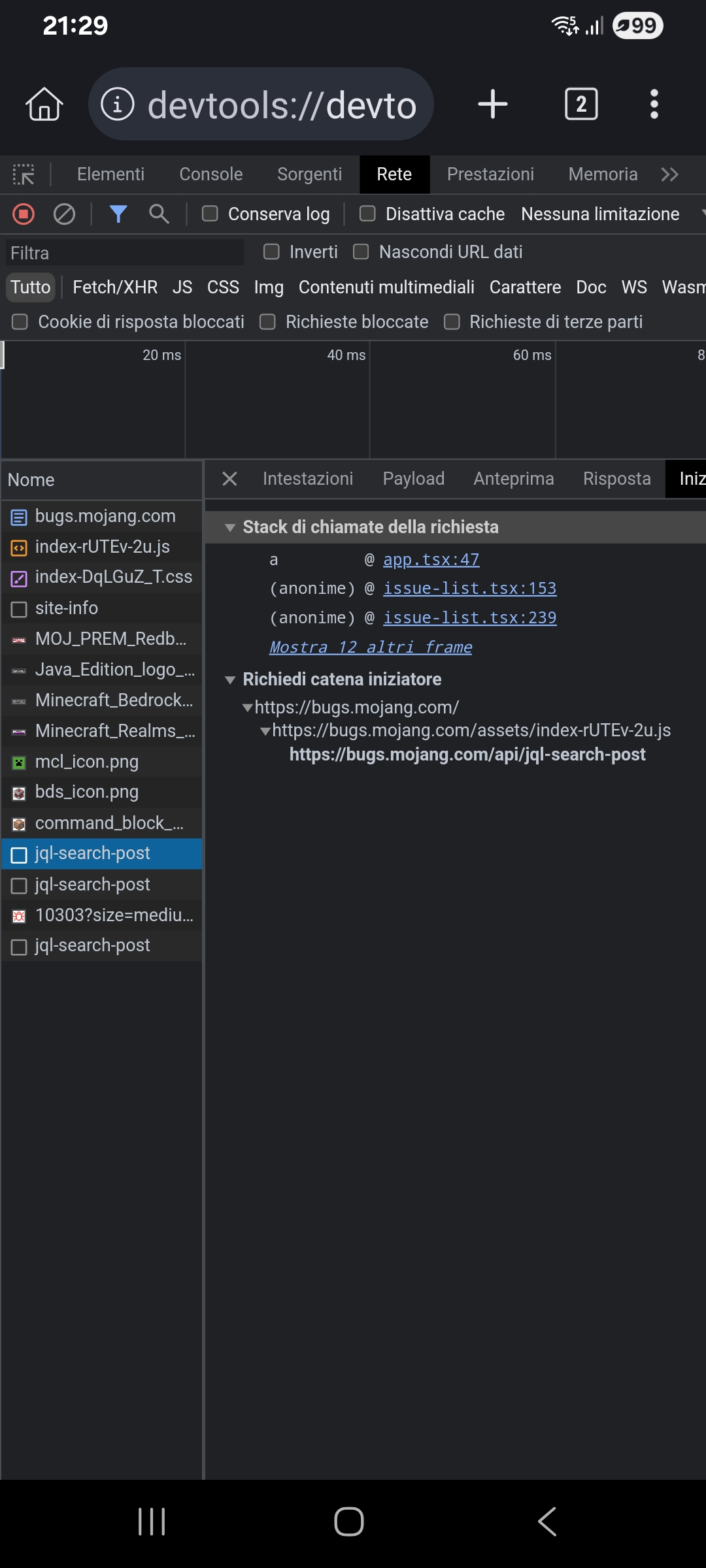Click the Filtra input field
The image size is (706, 1568).
tap(124, 253)
